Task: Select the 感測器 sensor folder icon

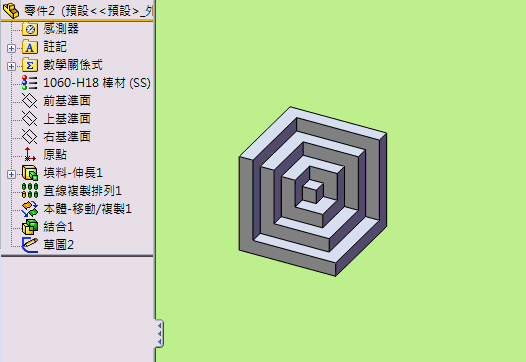Action: tap(30, 29)
